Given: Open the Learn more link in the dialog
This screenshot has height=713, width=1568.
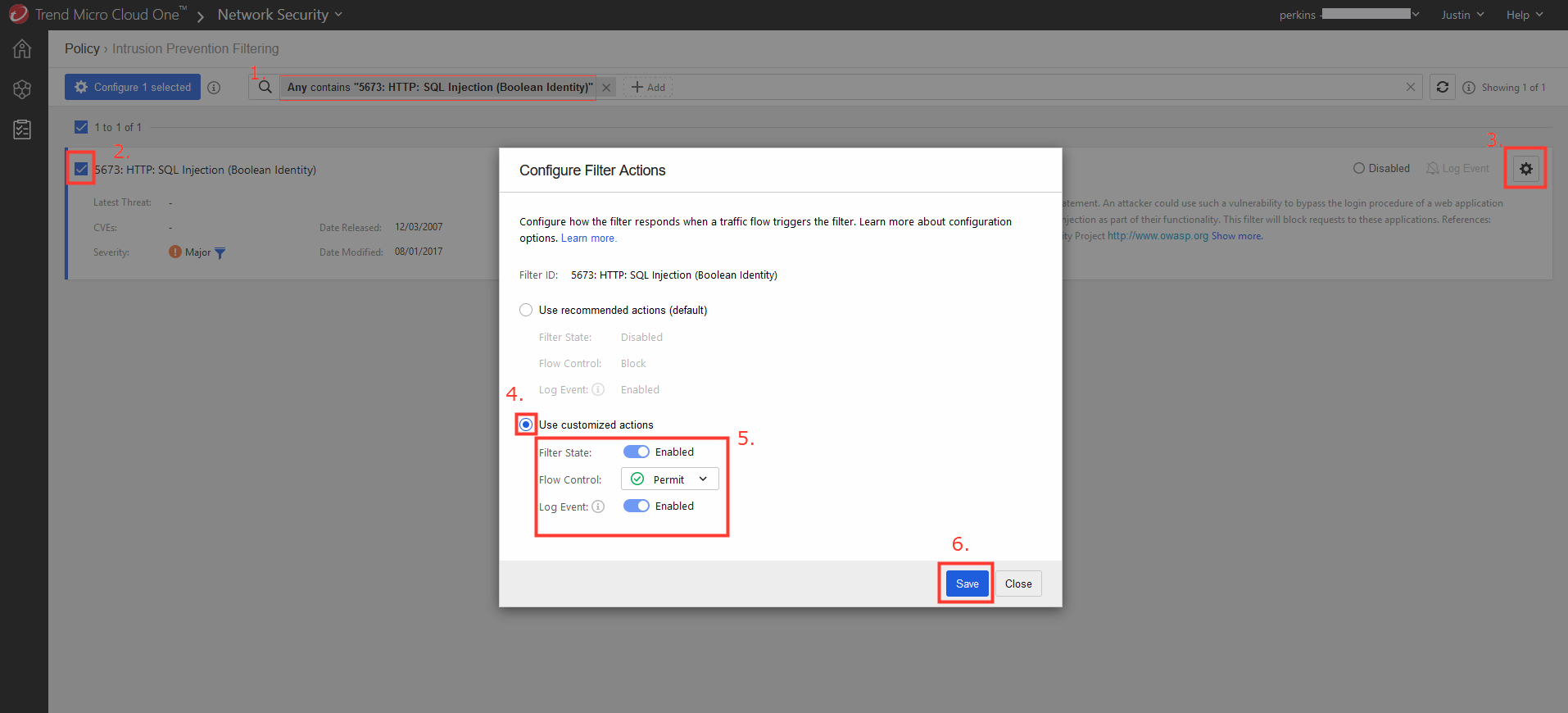Looking at the screenshot, I should click(x=589, y=238).
